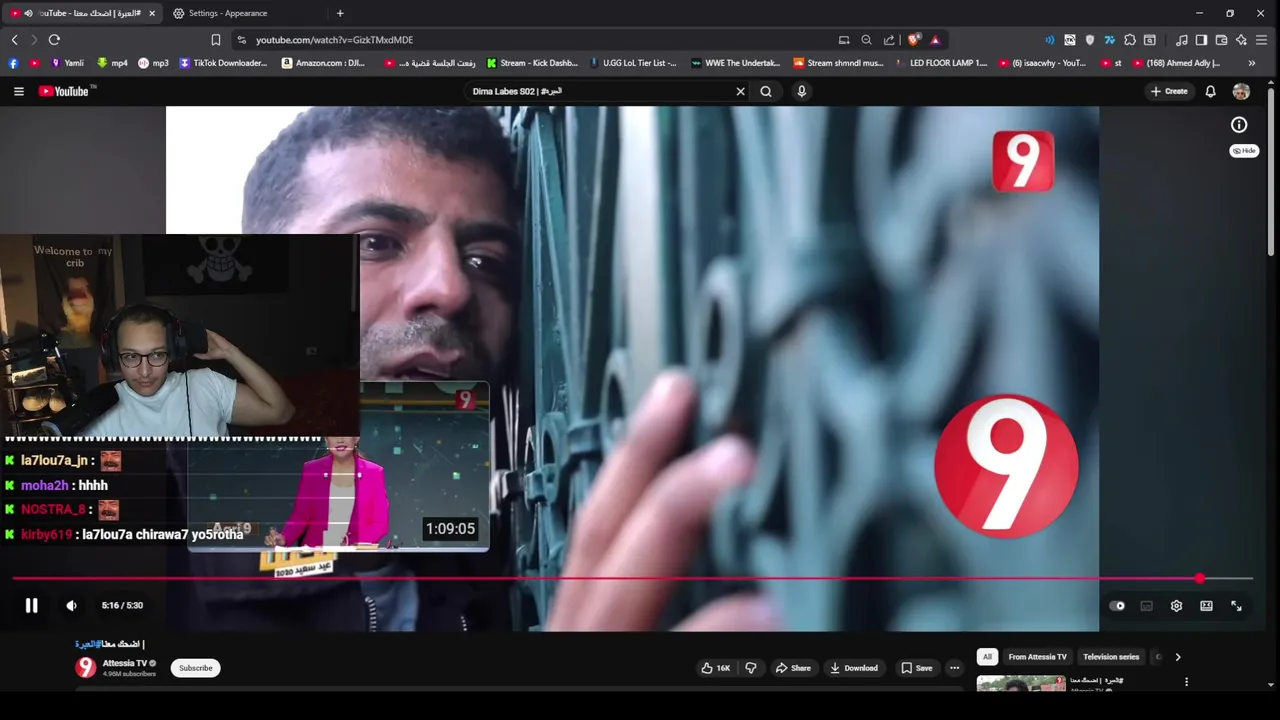Viewport: 1280px width, 720px height.
Task: Open the Brave Wallet icon
Action: (1221, 40)
